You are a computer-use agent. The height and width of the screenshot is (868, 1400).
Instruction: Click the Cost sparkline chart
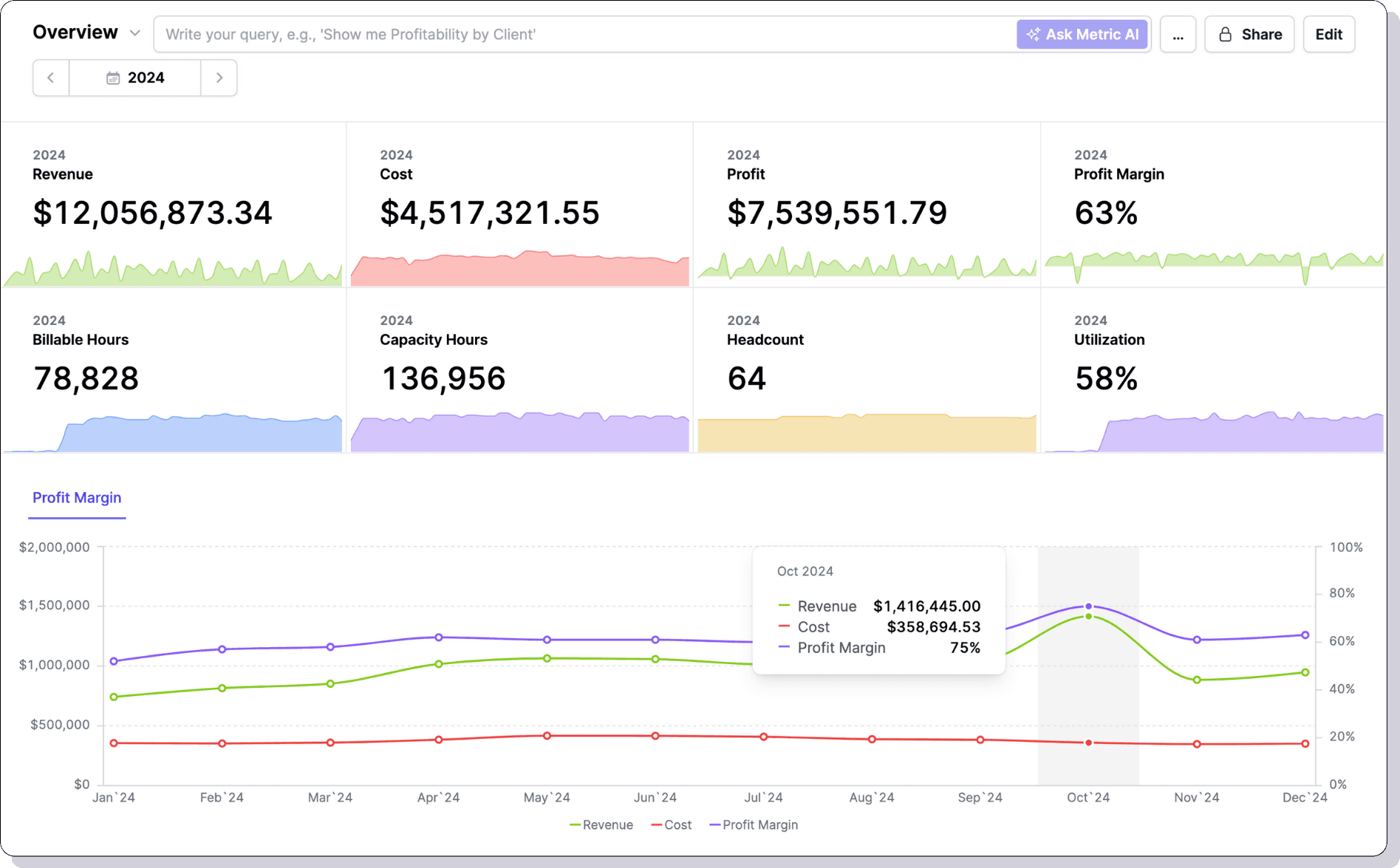click(520, 268)
